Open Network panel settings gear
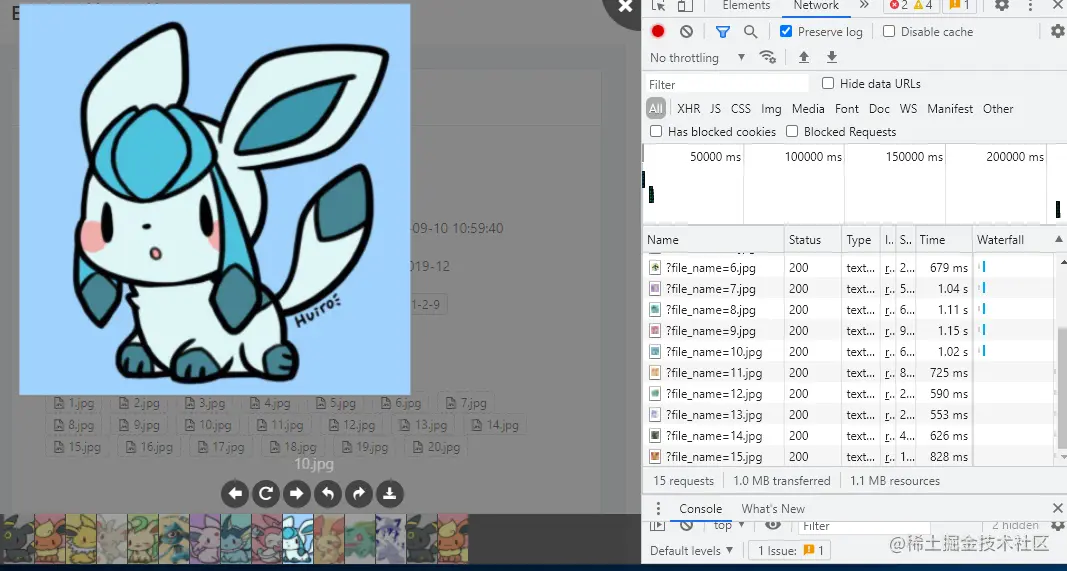 (x=1057, y=31)
